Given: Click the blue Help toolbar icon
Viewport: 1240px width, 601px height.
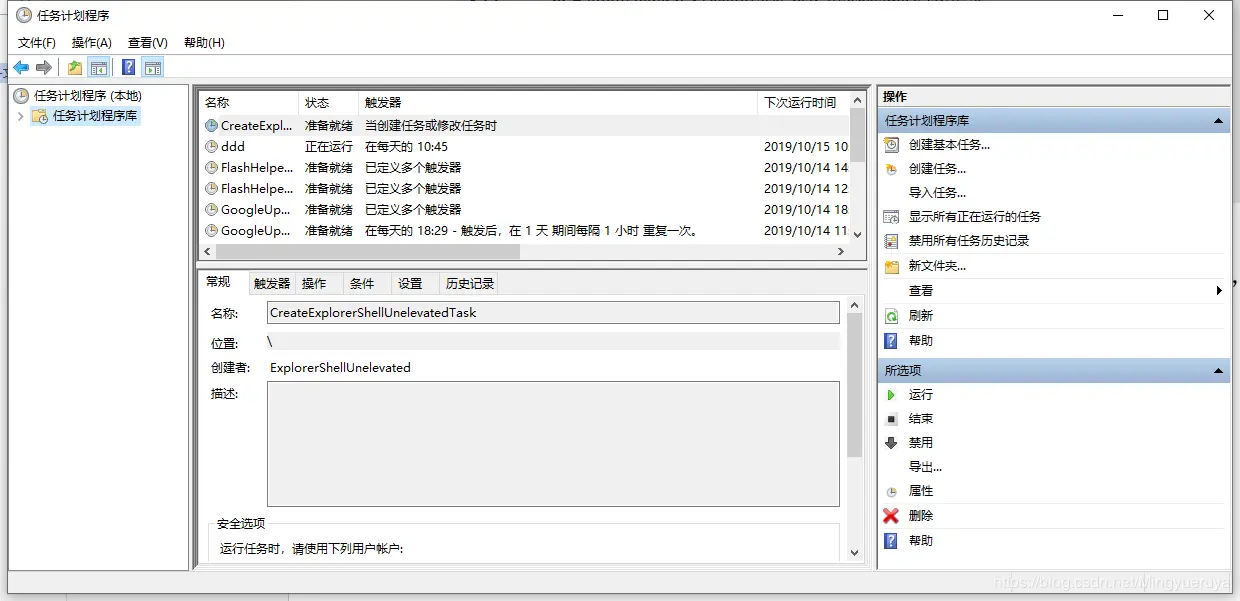Looking at the screenshot, I should pyautogui.click(x=129, y=68).
